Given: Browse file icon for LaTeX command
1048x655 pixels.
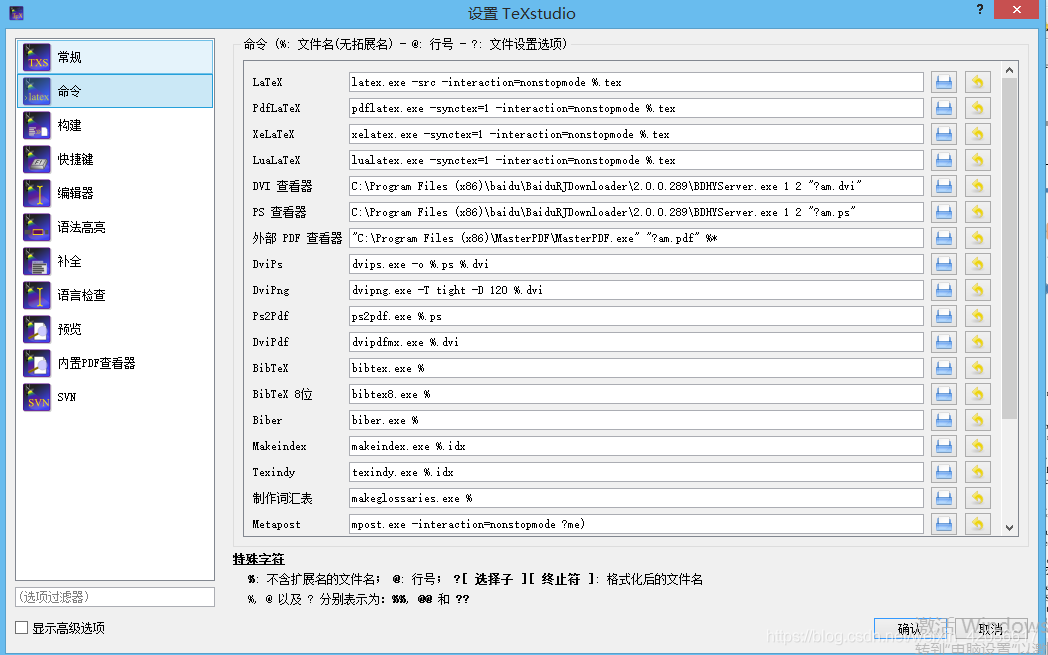Looking at the screenshot, I should 944,82.
